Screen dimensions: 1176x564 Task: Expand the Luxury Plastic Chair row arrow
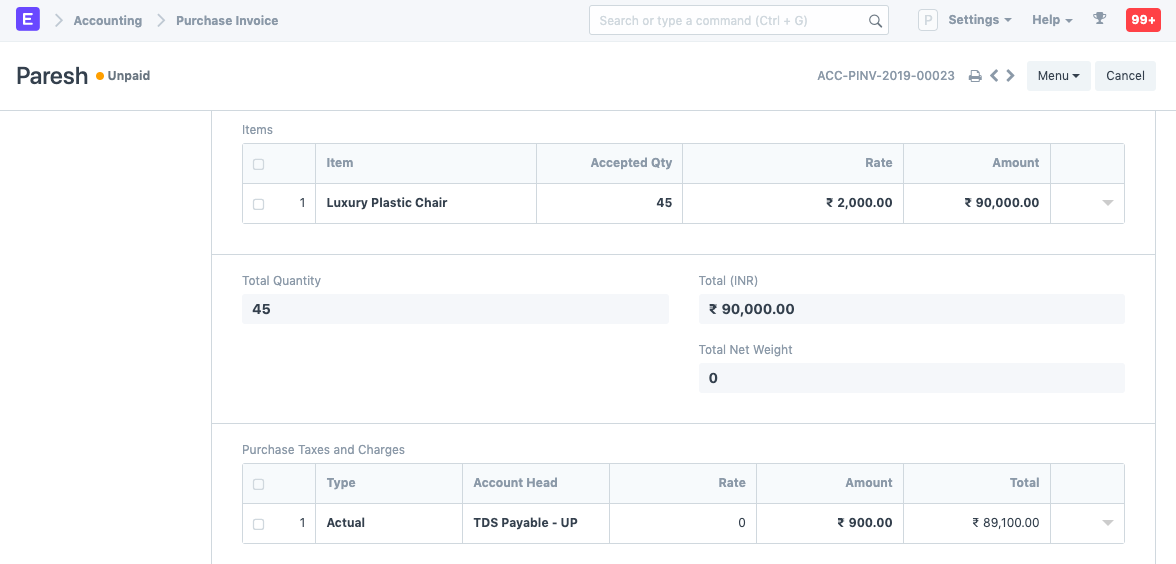pos(1107,203)
